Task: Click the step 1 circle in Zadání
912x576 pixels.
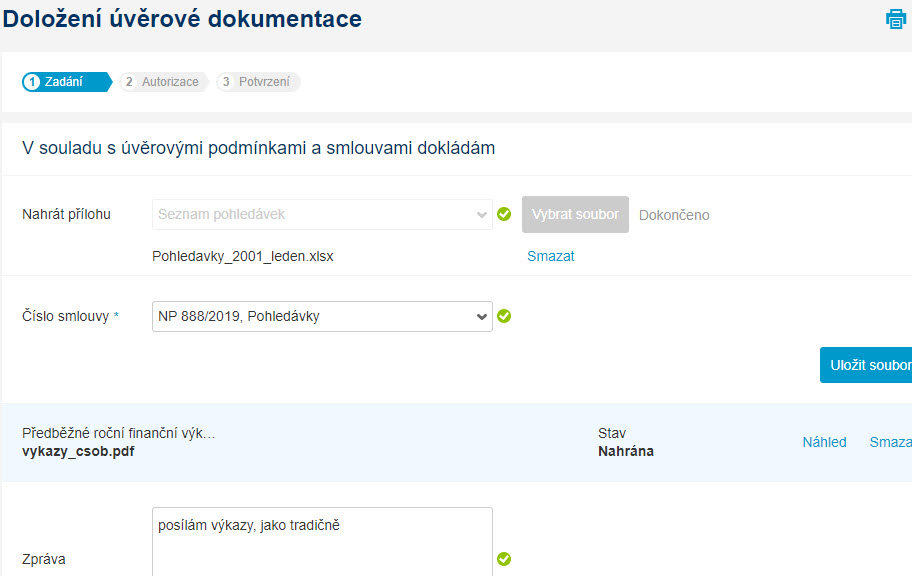Action: pyautogui.click(x=32, y=82)
